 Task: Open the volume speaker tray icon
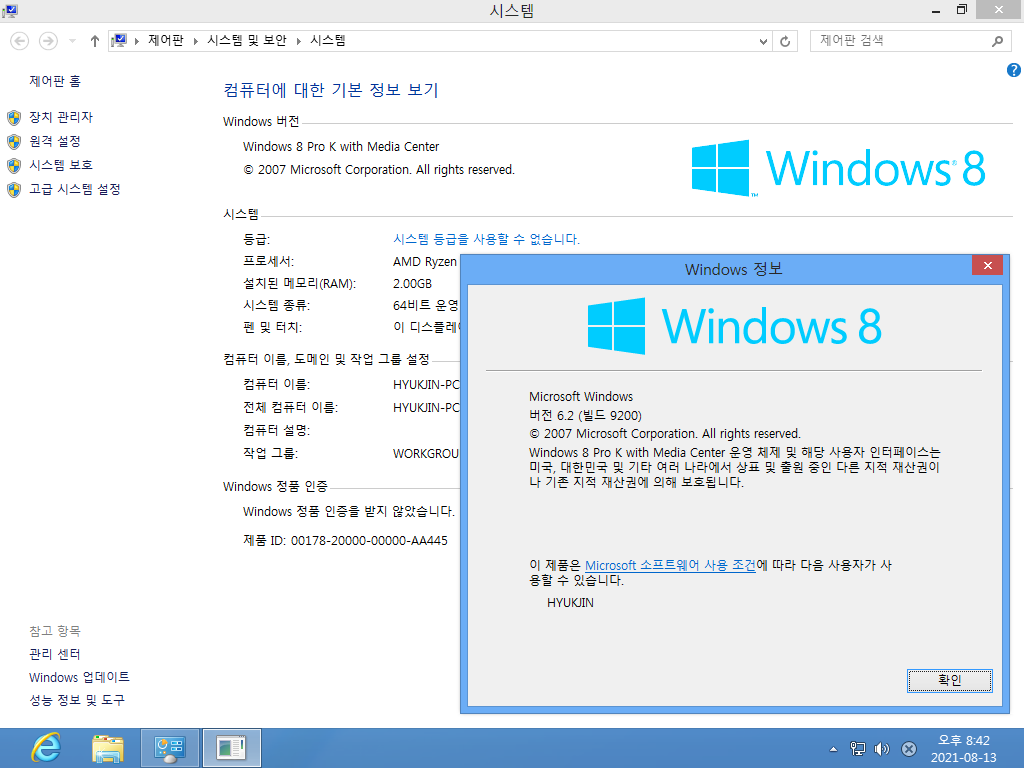(x=882, y=748)
